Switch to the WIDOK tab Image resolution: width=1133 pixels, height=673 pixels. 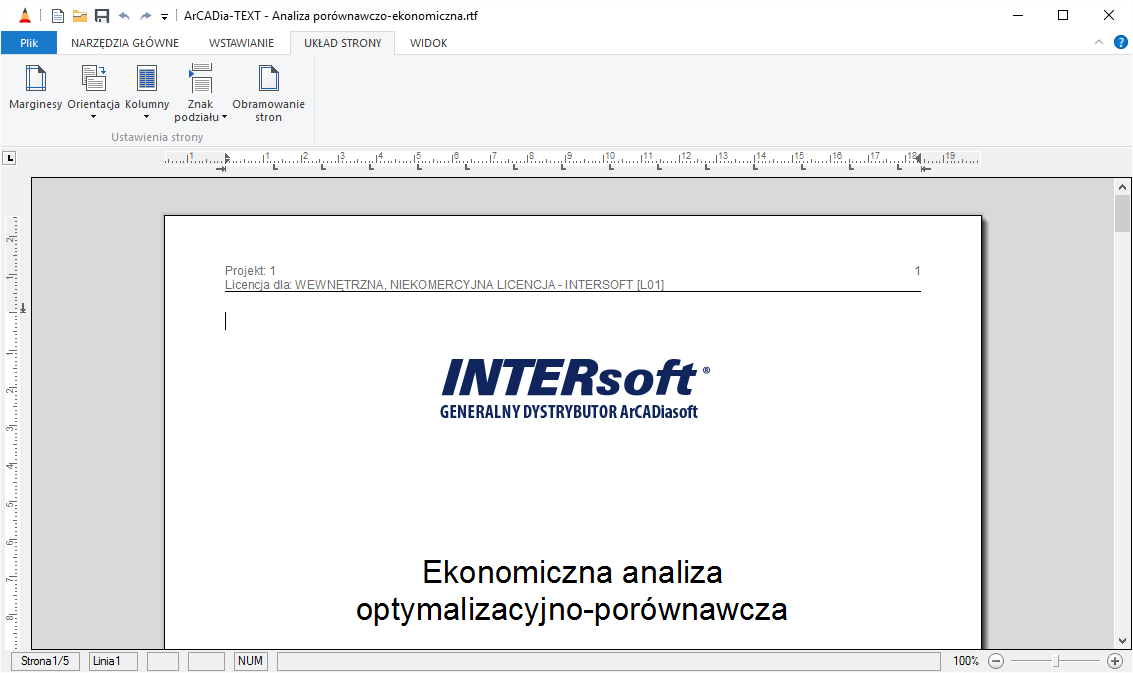pyautogui.click(x=428, y=43)
